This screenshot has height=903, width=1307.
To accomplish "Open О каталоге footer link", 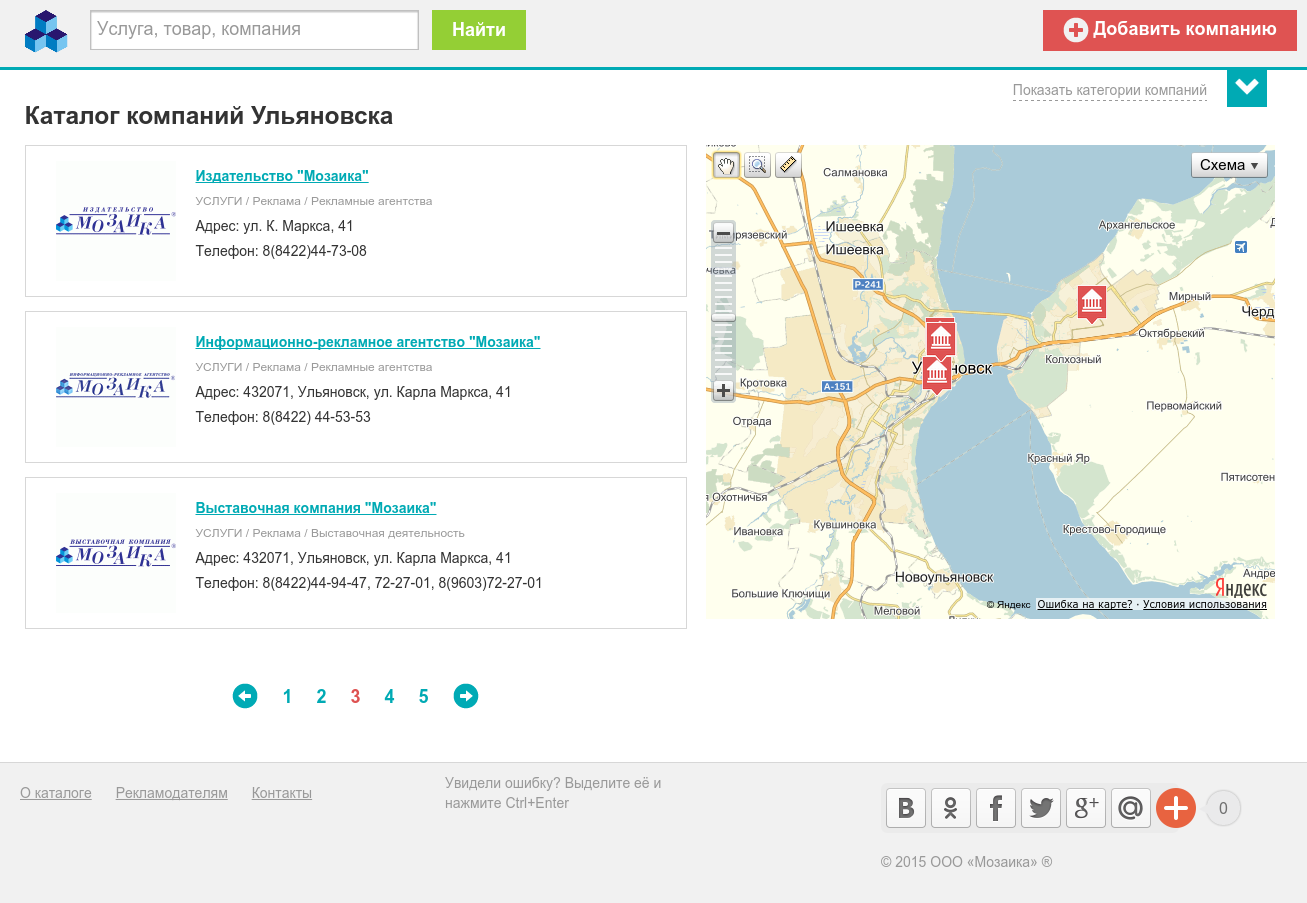I will (x=56, y=793).
